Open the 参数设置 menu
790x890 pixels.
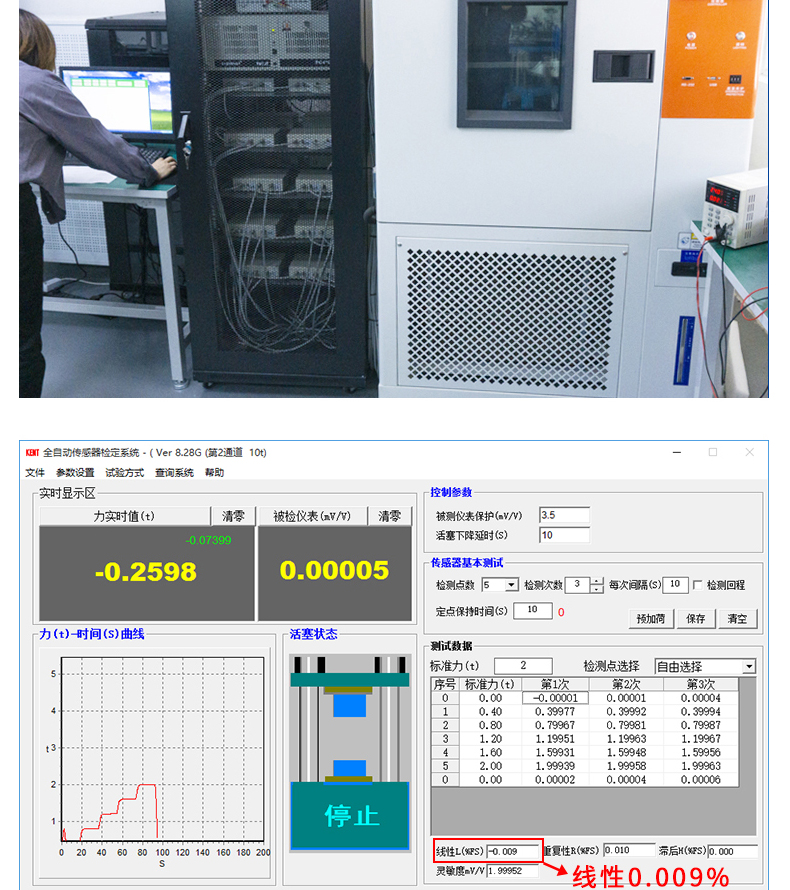75,473
